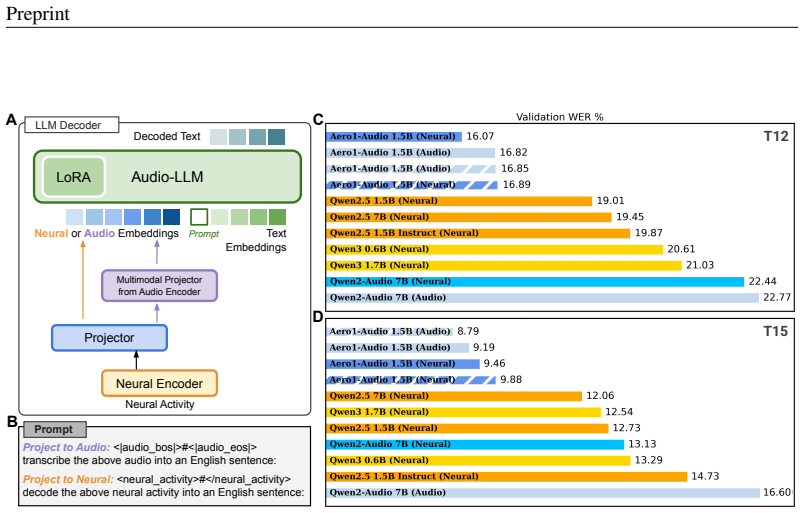This screenshot has width=804, height=513.
Task: Click the lightest teal Decoded Text square
Action: (218, 137)
